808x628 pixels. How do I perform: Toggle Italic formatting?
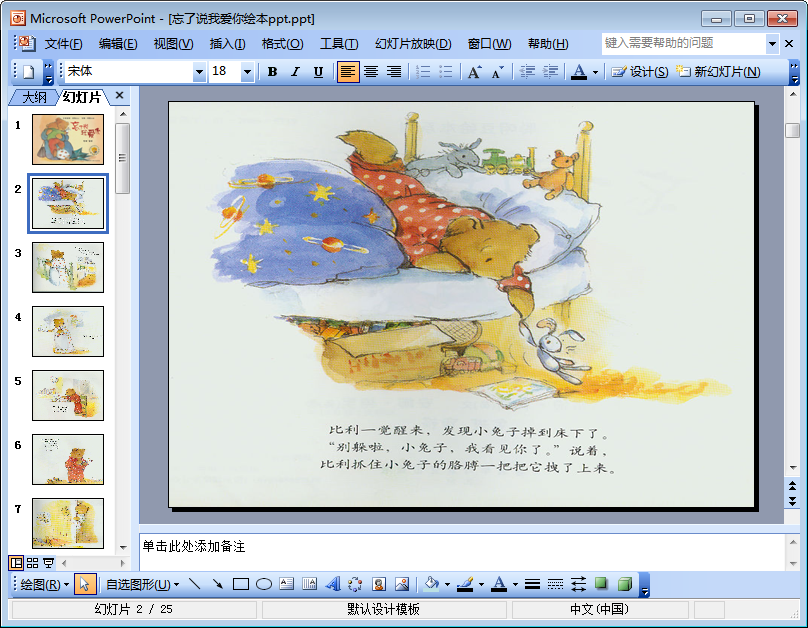pos(295,72)
